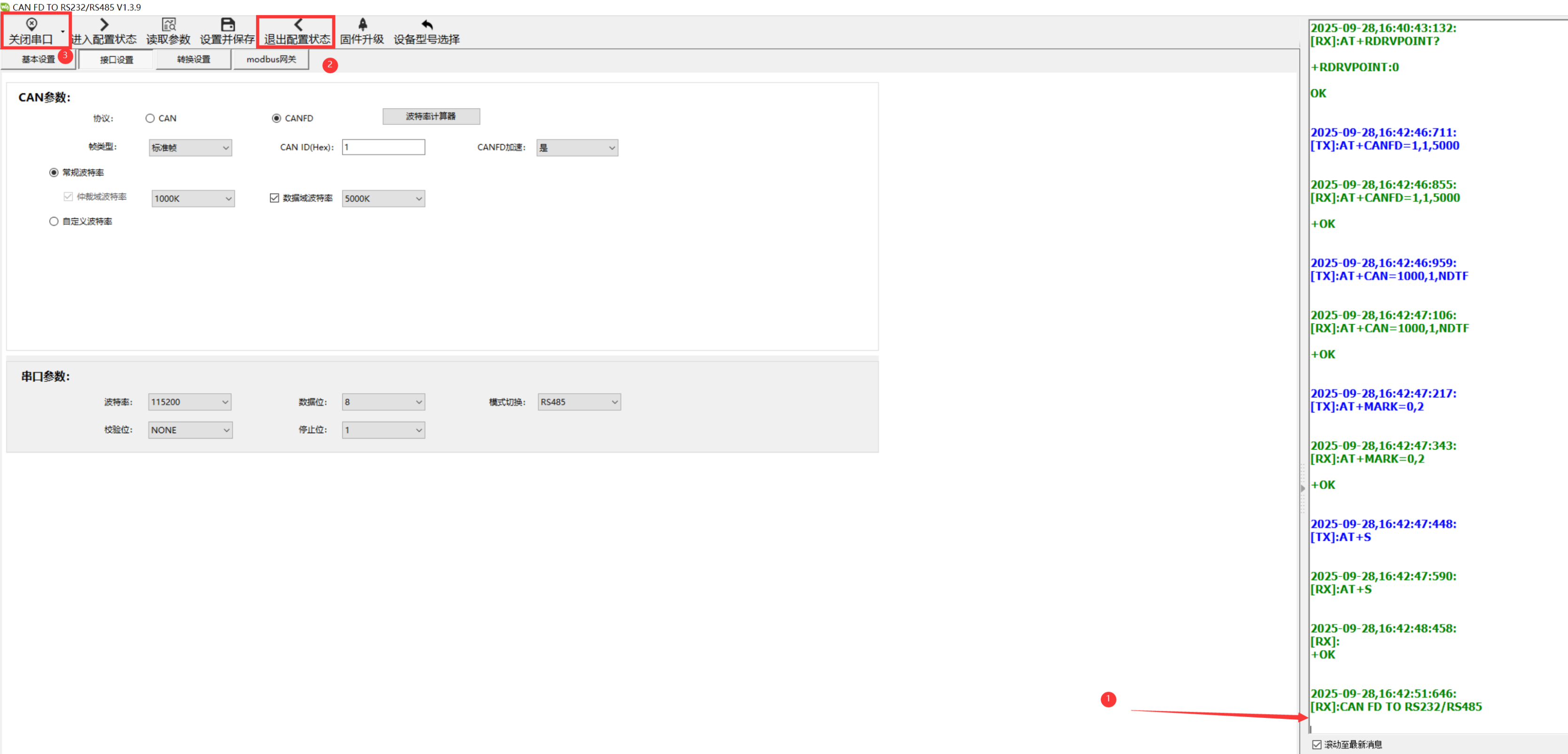Switch to the 转换设置 tab
The image size is (1568, 754).
click(194, 60)
